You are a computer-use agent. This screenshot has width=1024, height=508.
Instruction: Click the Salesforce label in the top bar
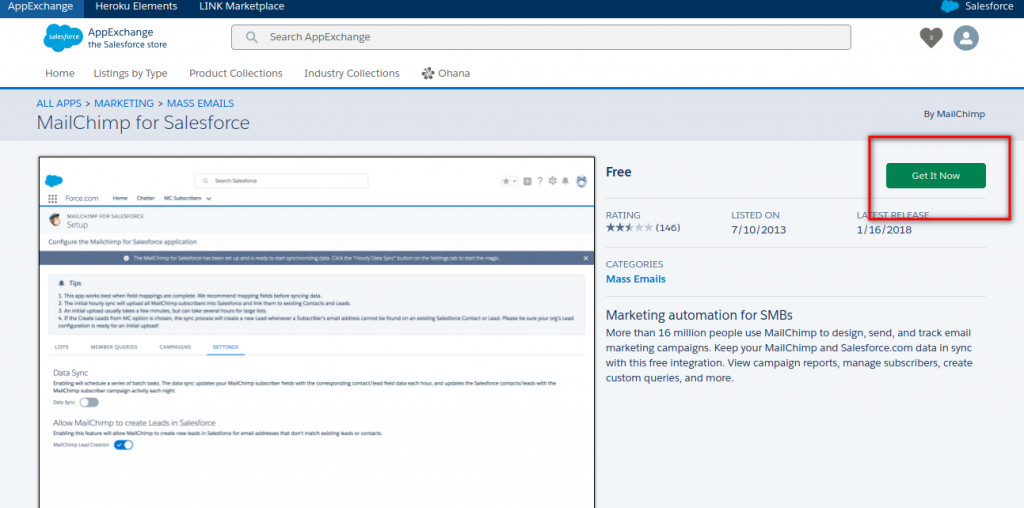(x=987, y=7)
